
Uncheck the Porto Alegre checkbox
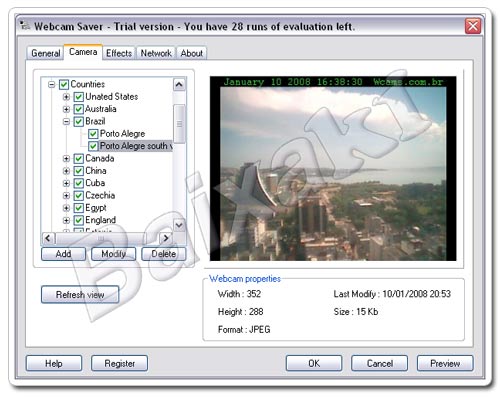(93, 134)
